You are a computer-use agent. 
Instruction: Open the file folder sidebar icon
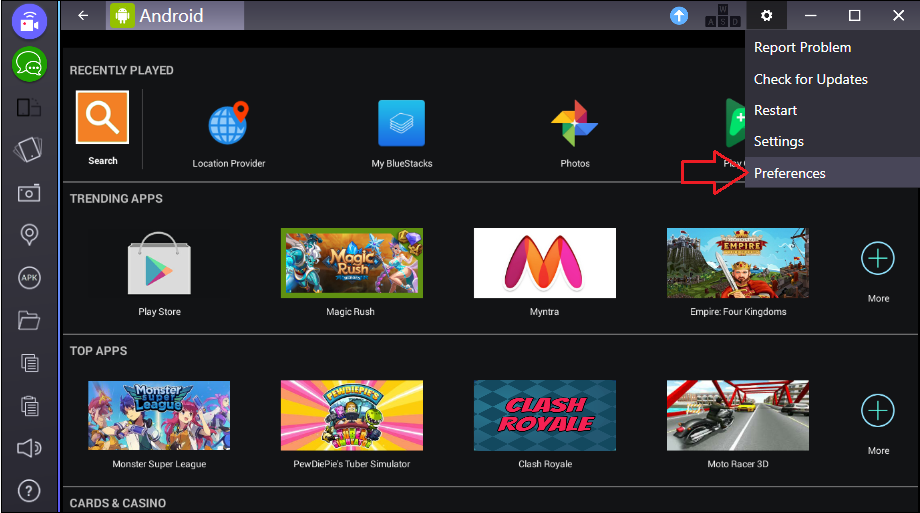(29, 320)
